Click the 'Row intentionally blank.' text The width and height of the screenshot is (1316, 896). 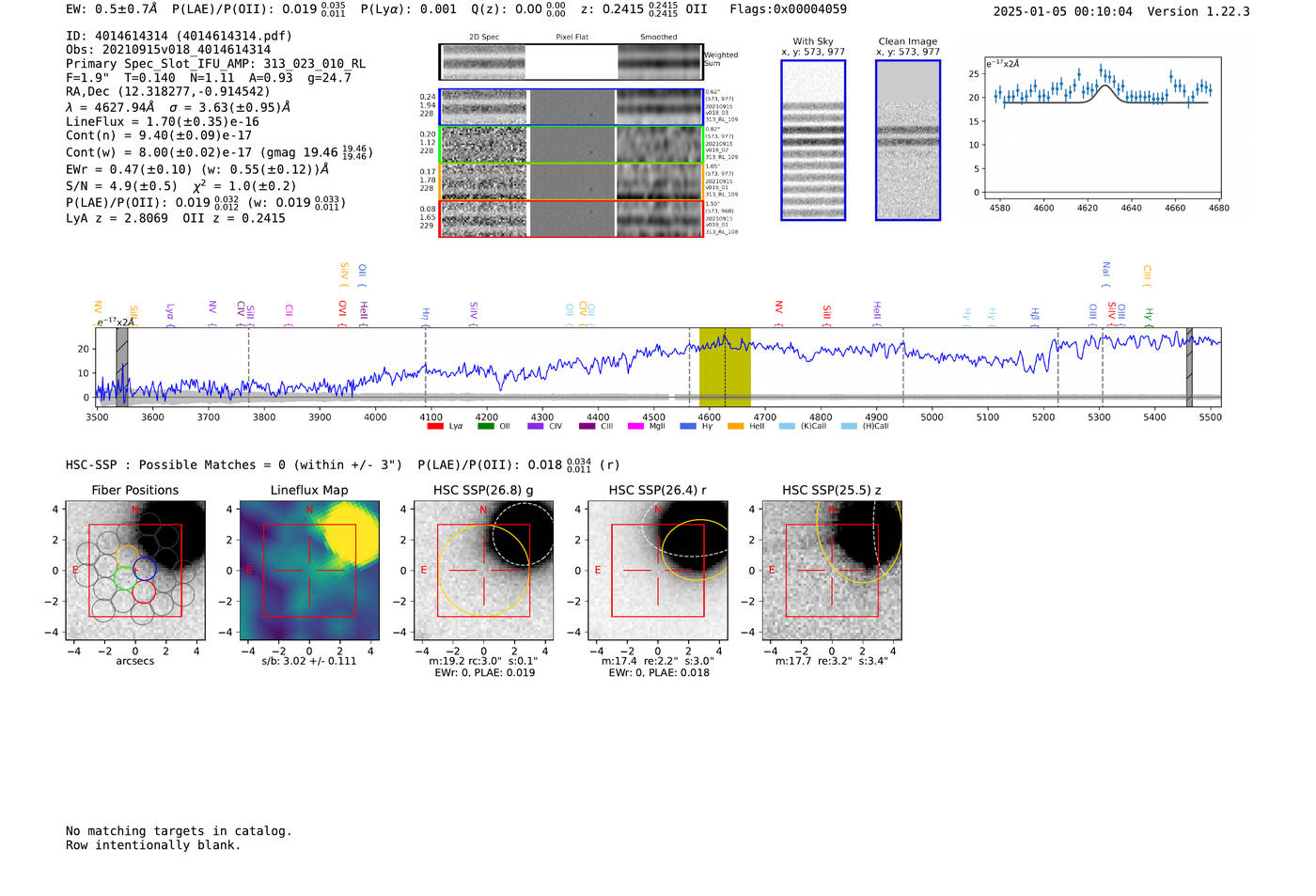(153, 845)
